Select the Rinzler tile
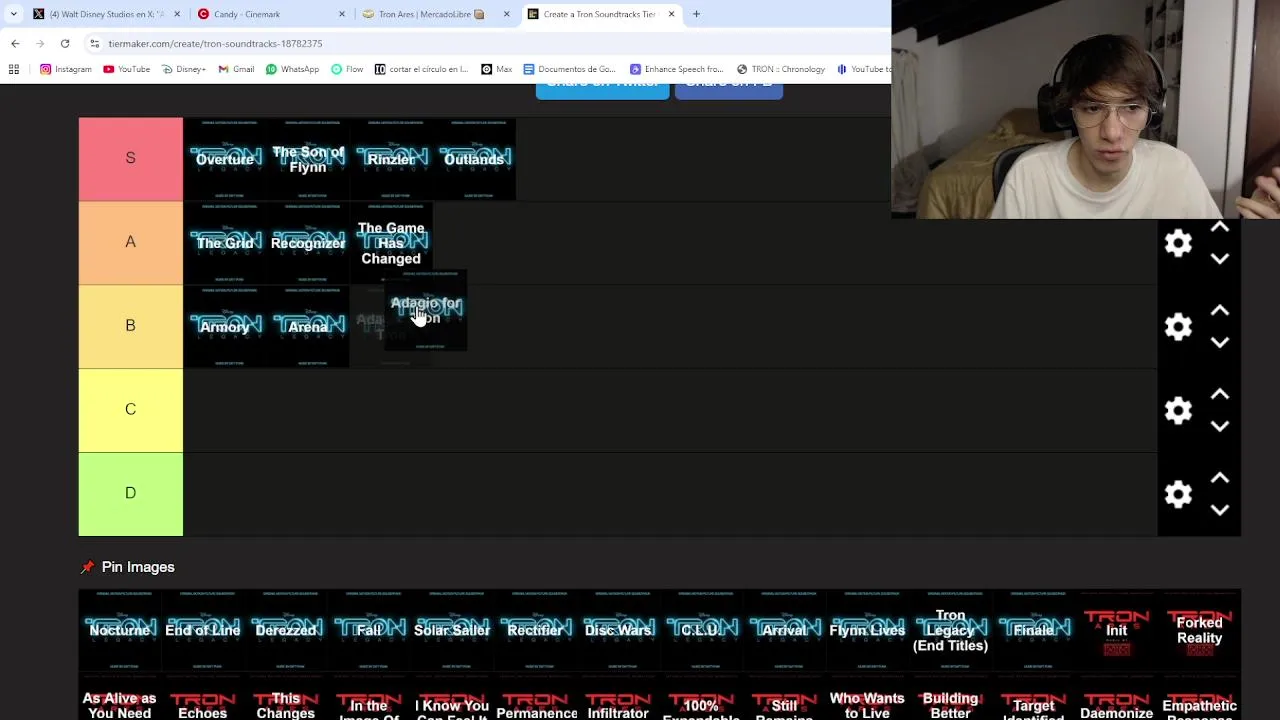This screenshot has height=720, width=1280. point(391,159)
